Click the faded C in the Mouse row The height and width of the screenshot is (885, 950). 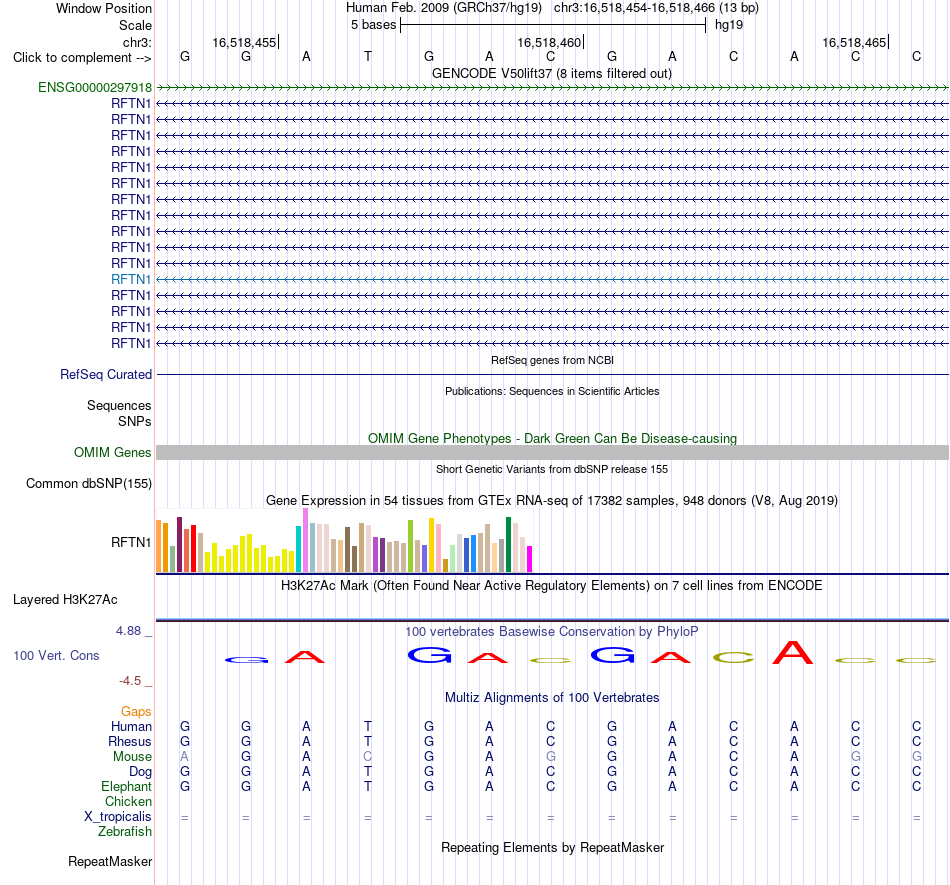click(x=368, y=757)
